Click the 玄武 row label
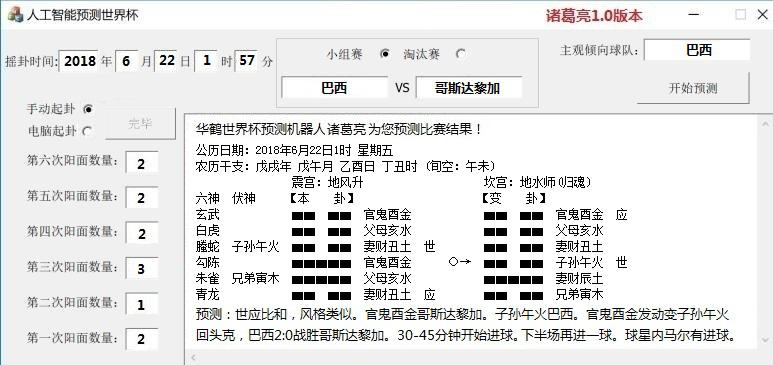 207,215
